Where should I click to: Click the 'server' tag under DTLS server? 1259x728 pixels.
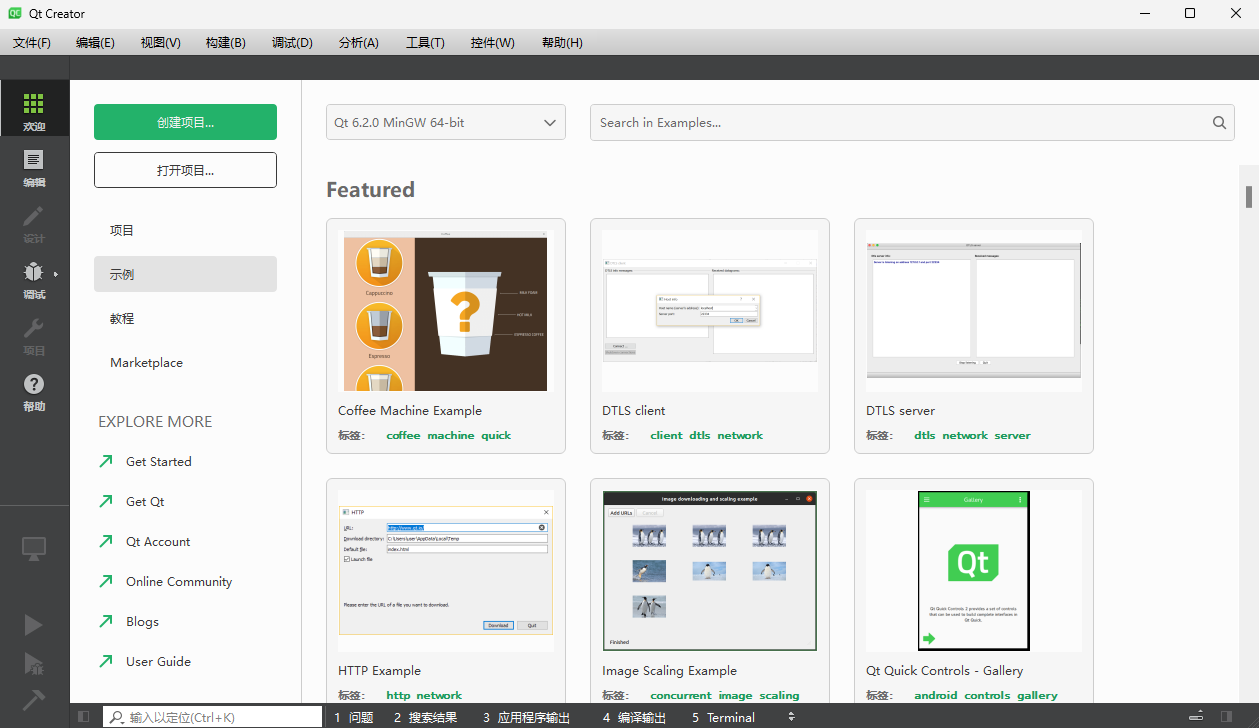(x=1012, y=435)
